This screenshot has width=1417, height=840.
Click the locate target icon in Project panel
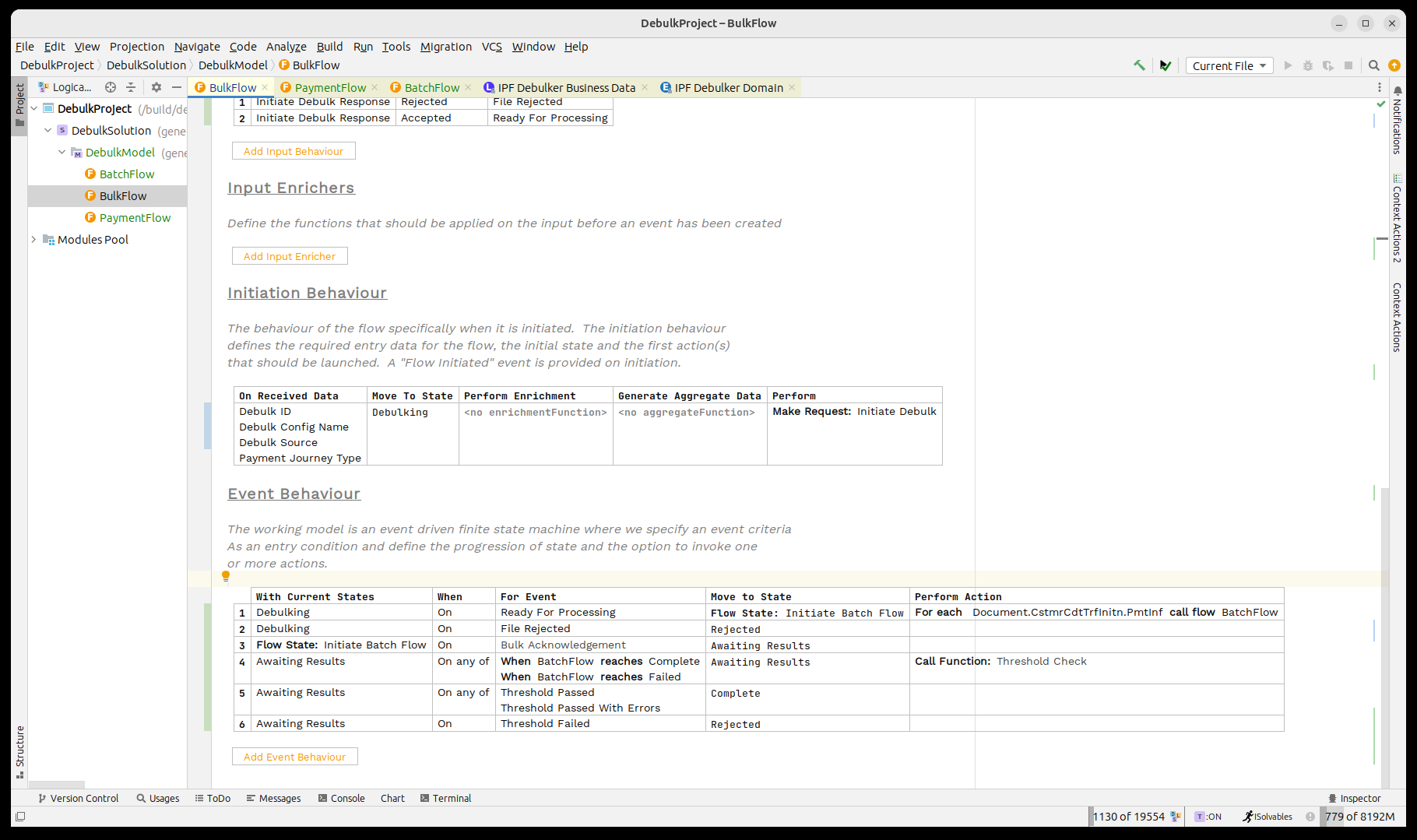111,87
